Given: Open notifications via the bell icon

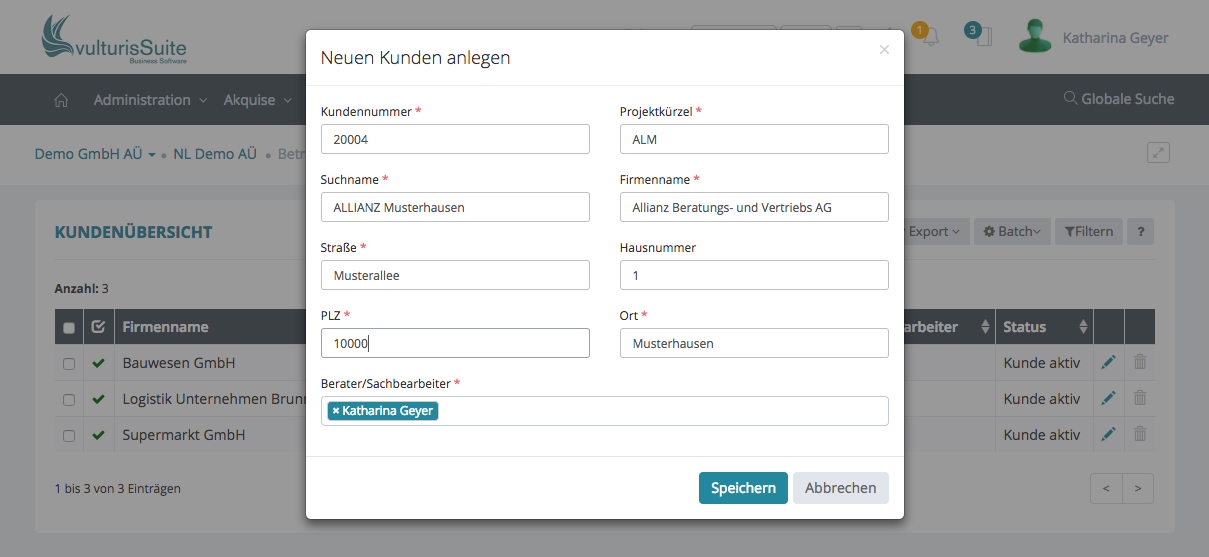Looking at the screenshot, I should (931, 38).
